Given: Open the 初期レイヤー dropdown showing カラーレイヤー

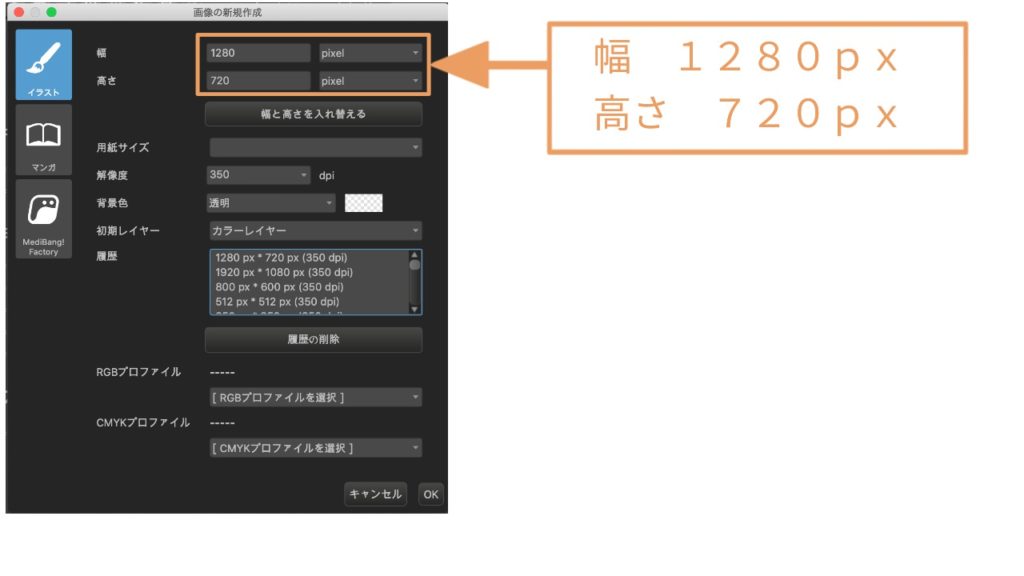Looking at the screenshot, I should pos(316,230).
